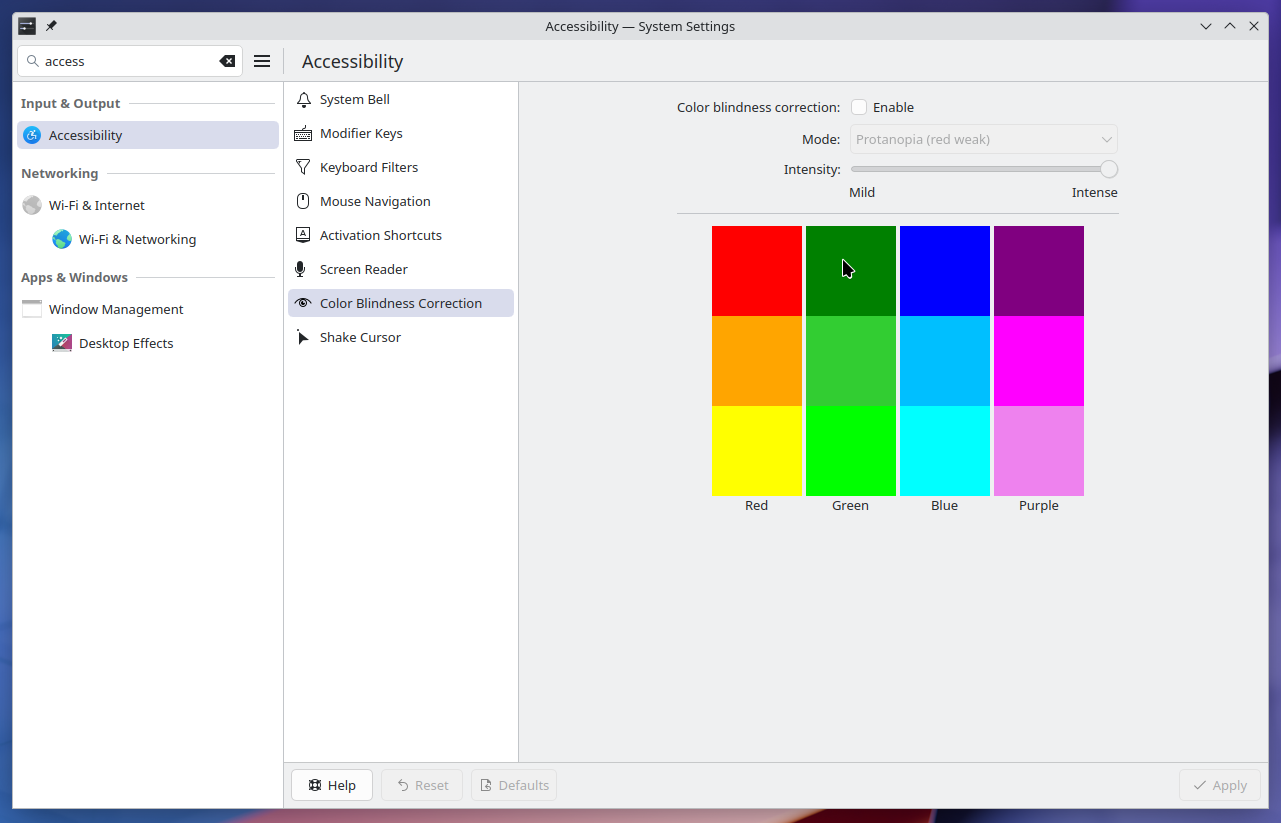Select the System Bell icon
This screenshot has height=823, width=1281.
click(x=304, y=99)
